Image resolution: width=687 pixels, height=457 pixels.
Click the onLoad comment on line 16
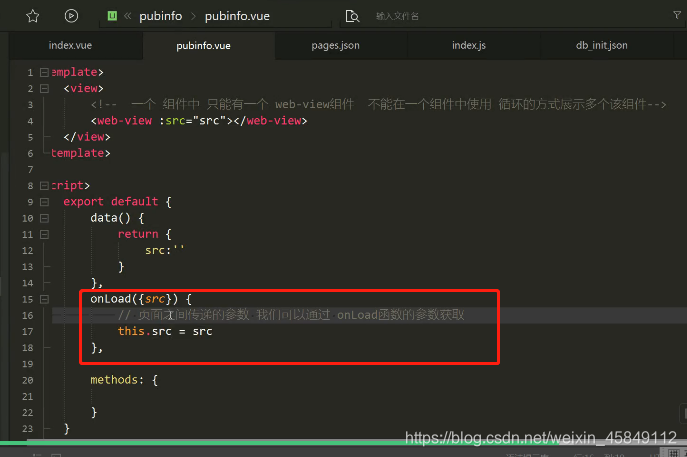coord(291,315)
